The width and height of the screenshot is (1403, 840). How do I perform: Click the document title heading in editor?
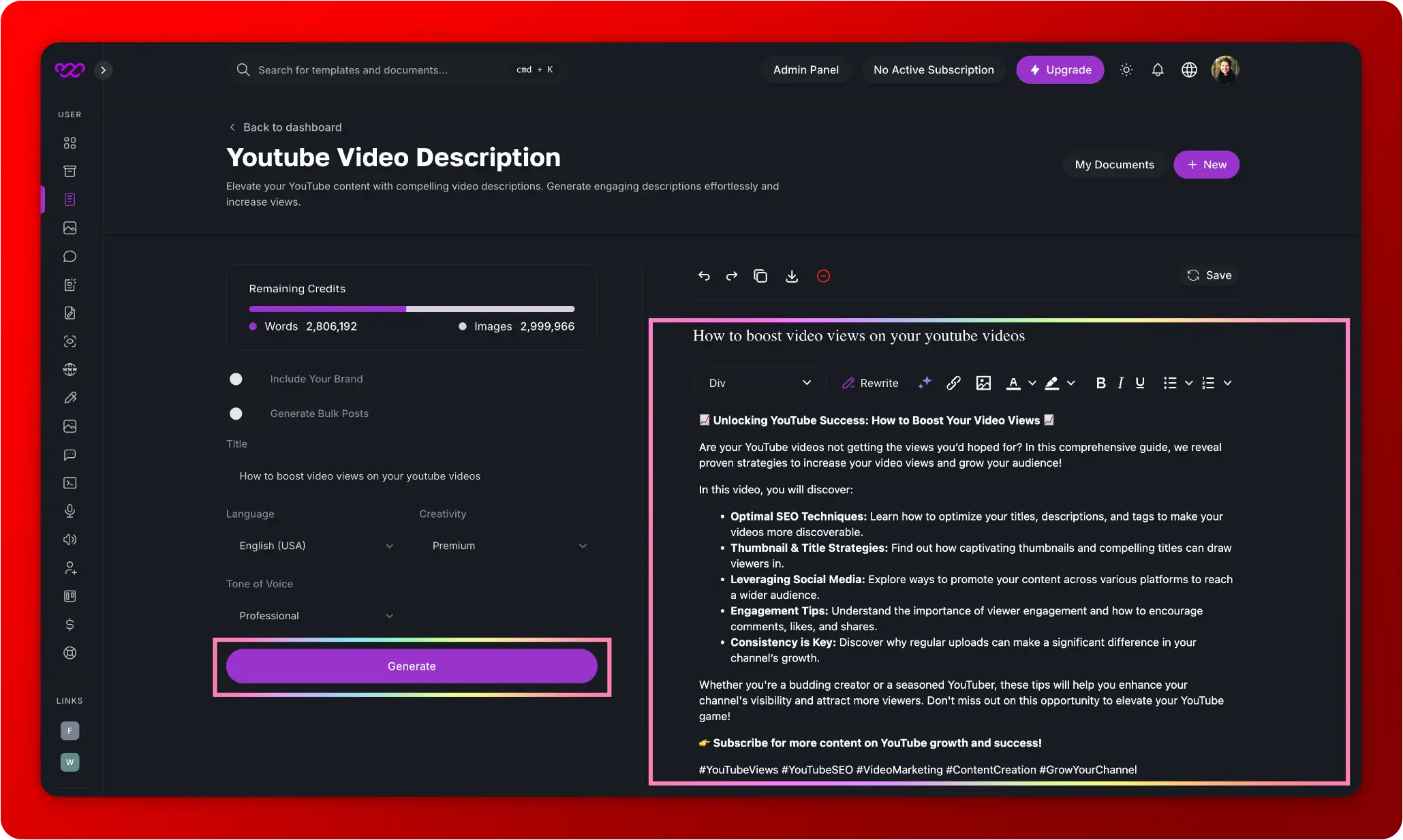pos(859,336)
